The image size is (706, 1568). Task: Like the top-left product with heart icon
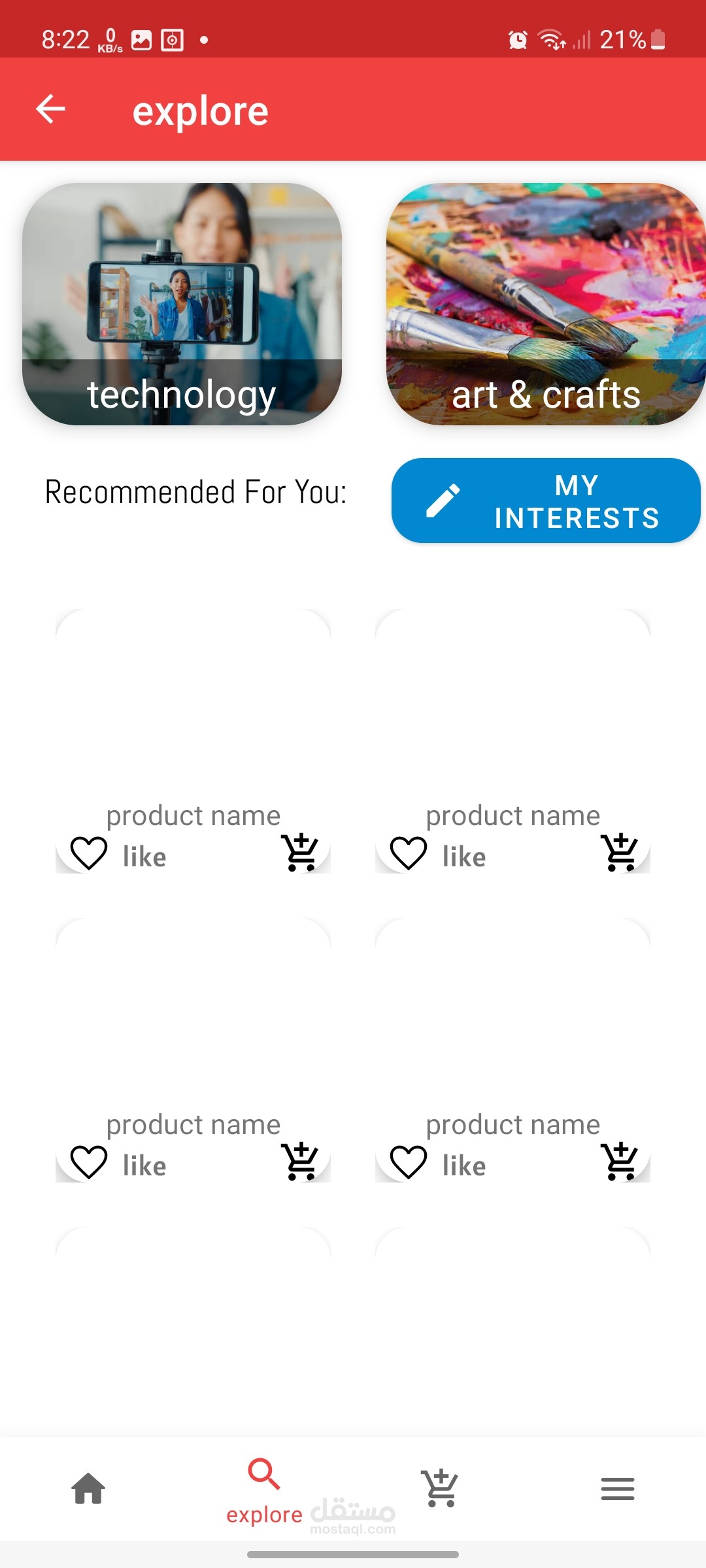(89, 853)
